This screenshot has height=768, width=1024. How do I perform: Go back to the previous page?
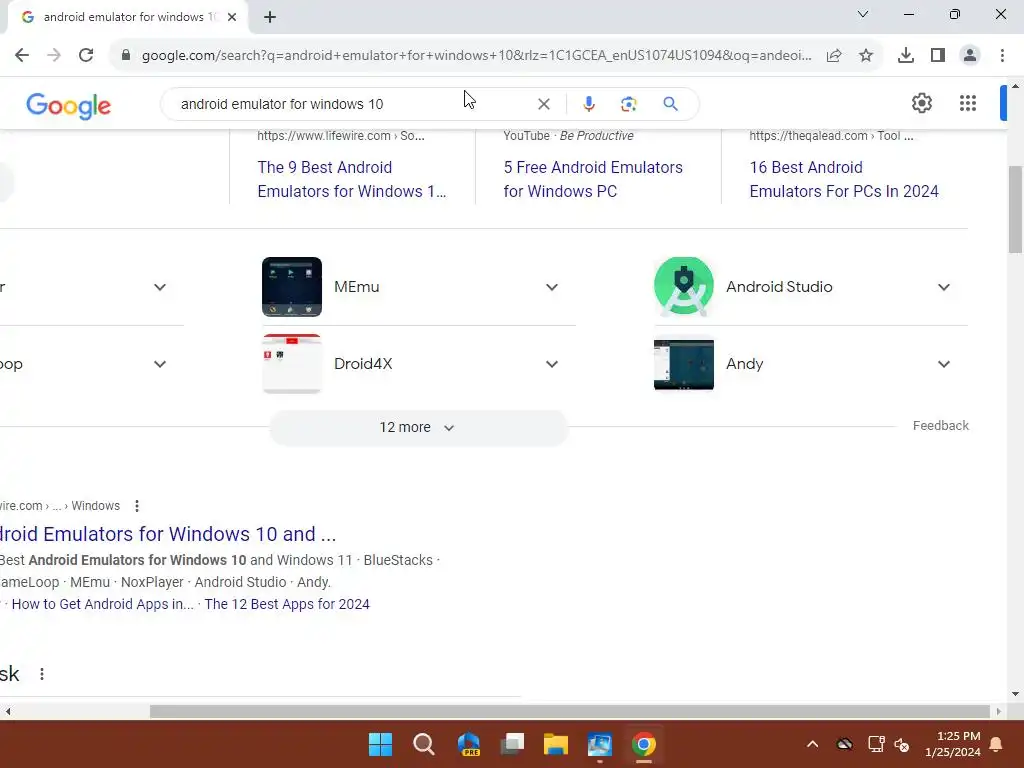(x=22, y=56)
